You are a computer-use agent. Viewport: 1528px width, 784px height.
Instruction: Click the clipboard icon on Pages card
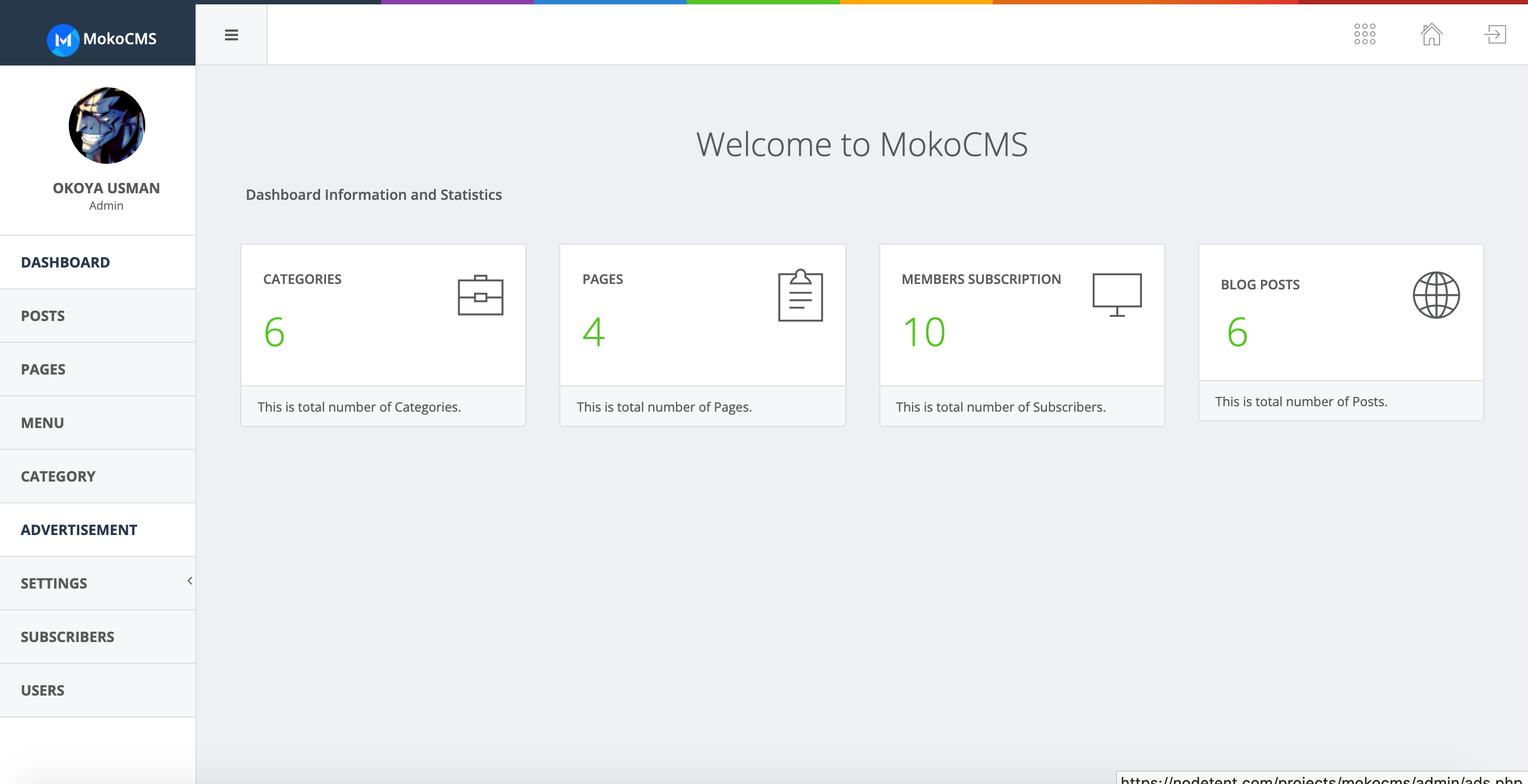799,295
